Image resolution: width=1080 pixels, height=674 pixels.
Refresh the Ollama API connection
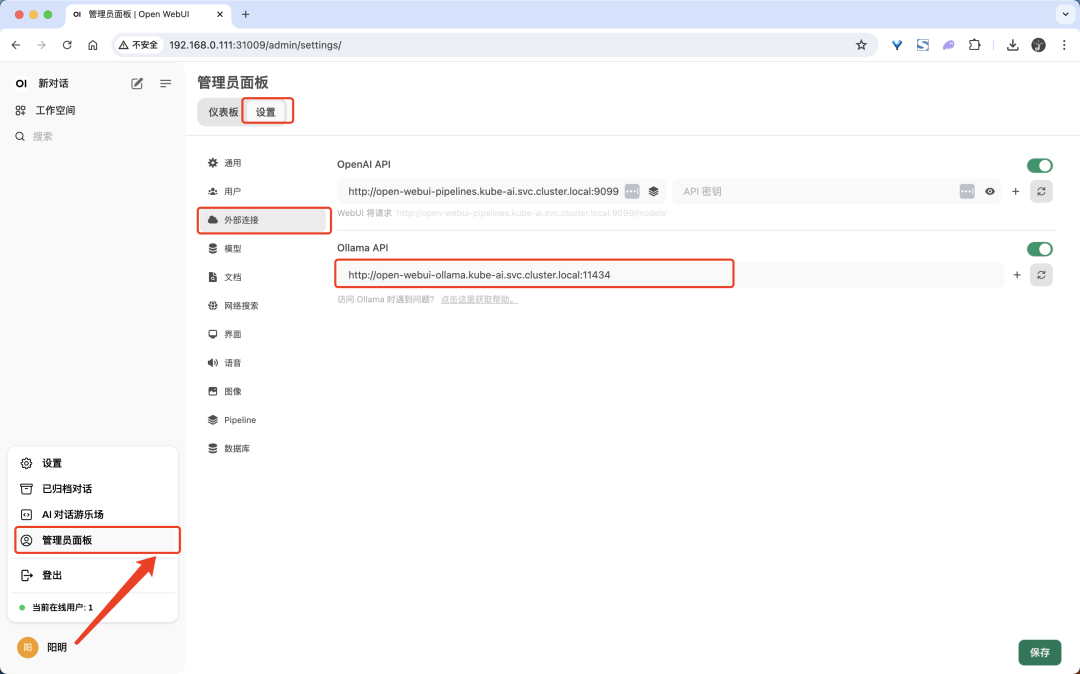[1041, 275]
